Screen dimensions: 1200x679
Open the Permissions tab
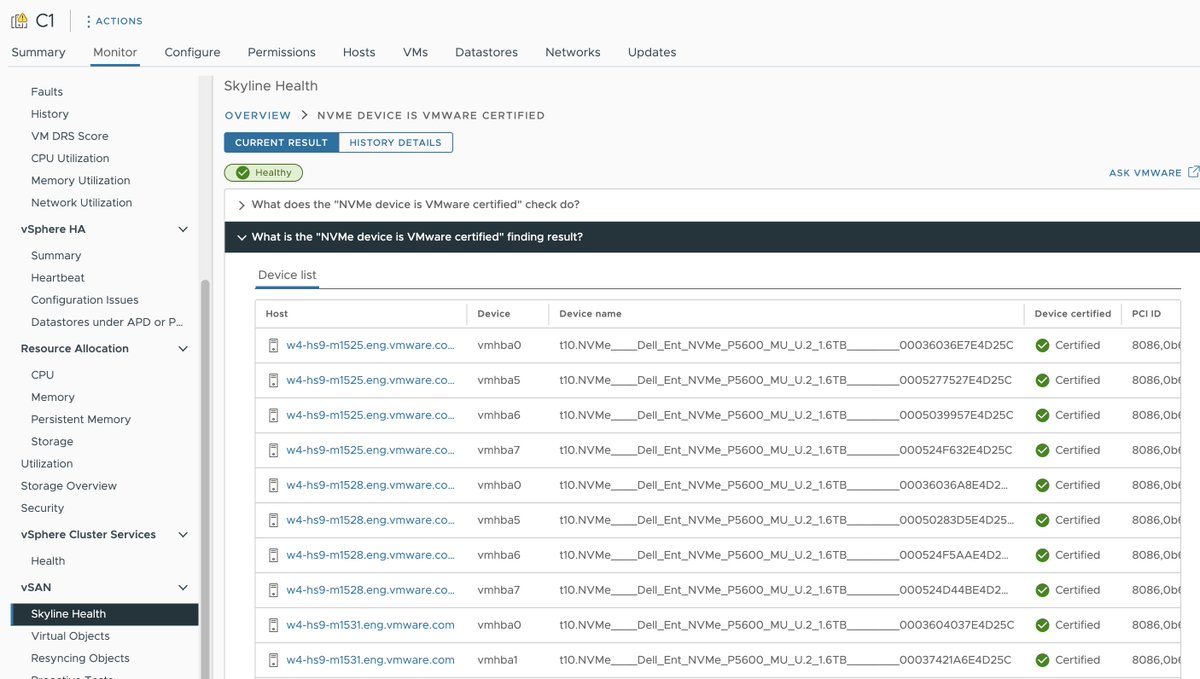coord(281,52)
